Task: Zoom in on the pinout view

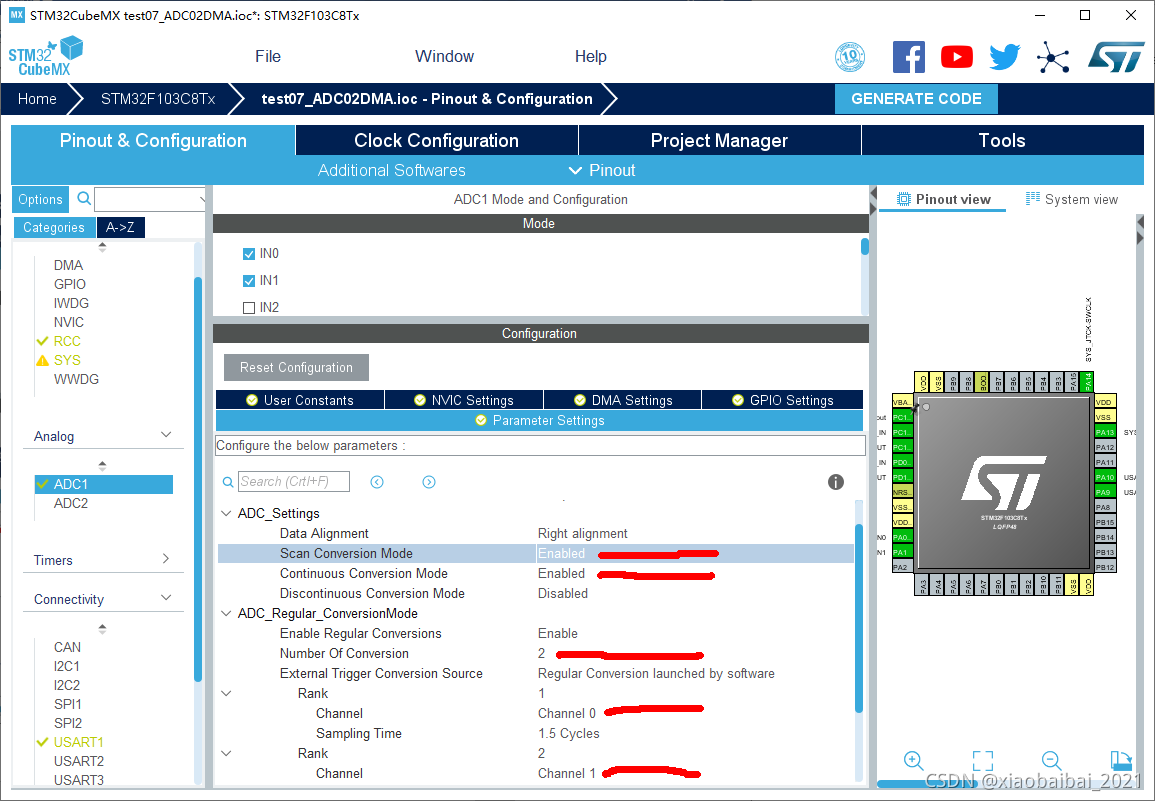Action: (913, 760)
